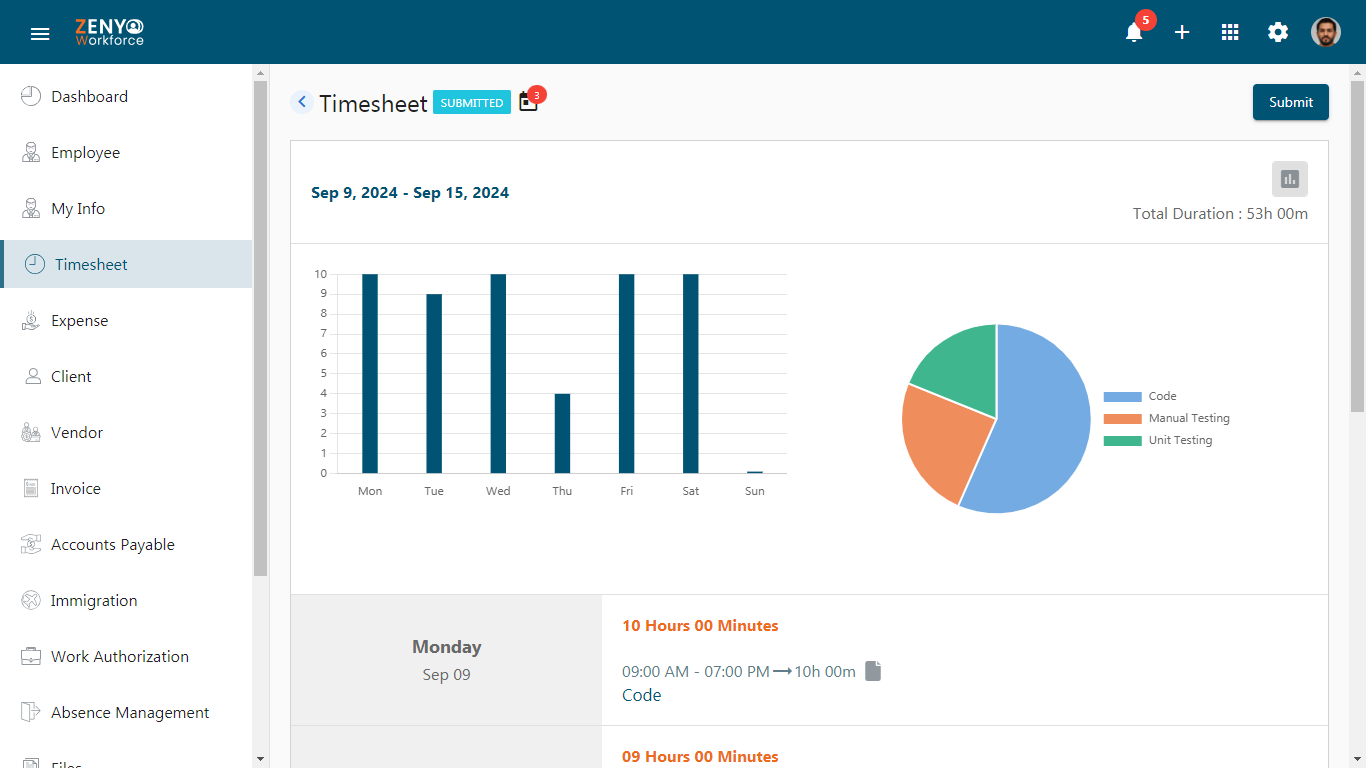The width and height of the screenshot is (1366, 768).
Task: Click the Timesheet clock icon in sidebar
Action: 35,264
